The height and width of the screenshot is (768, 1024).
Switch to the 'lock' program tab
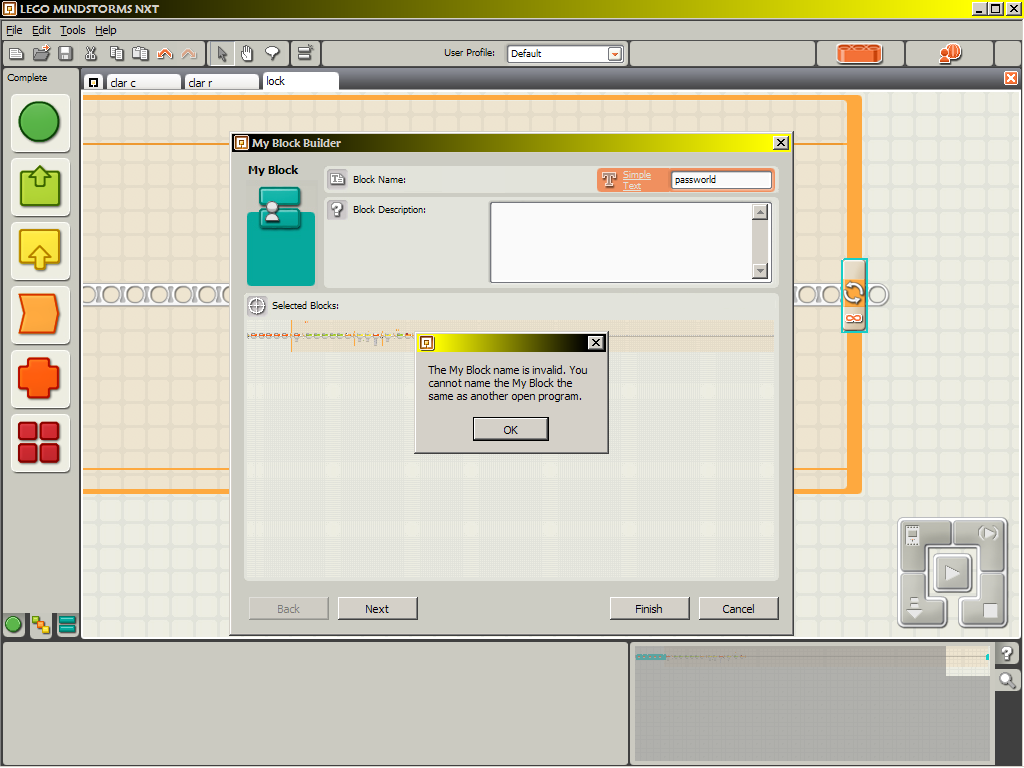tap(300, 81)
